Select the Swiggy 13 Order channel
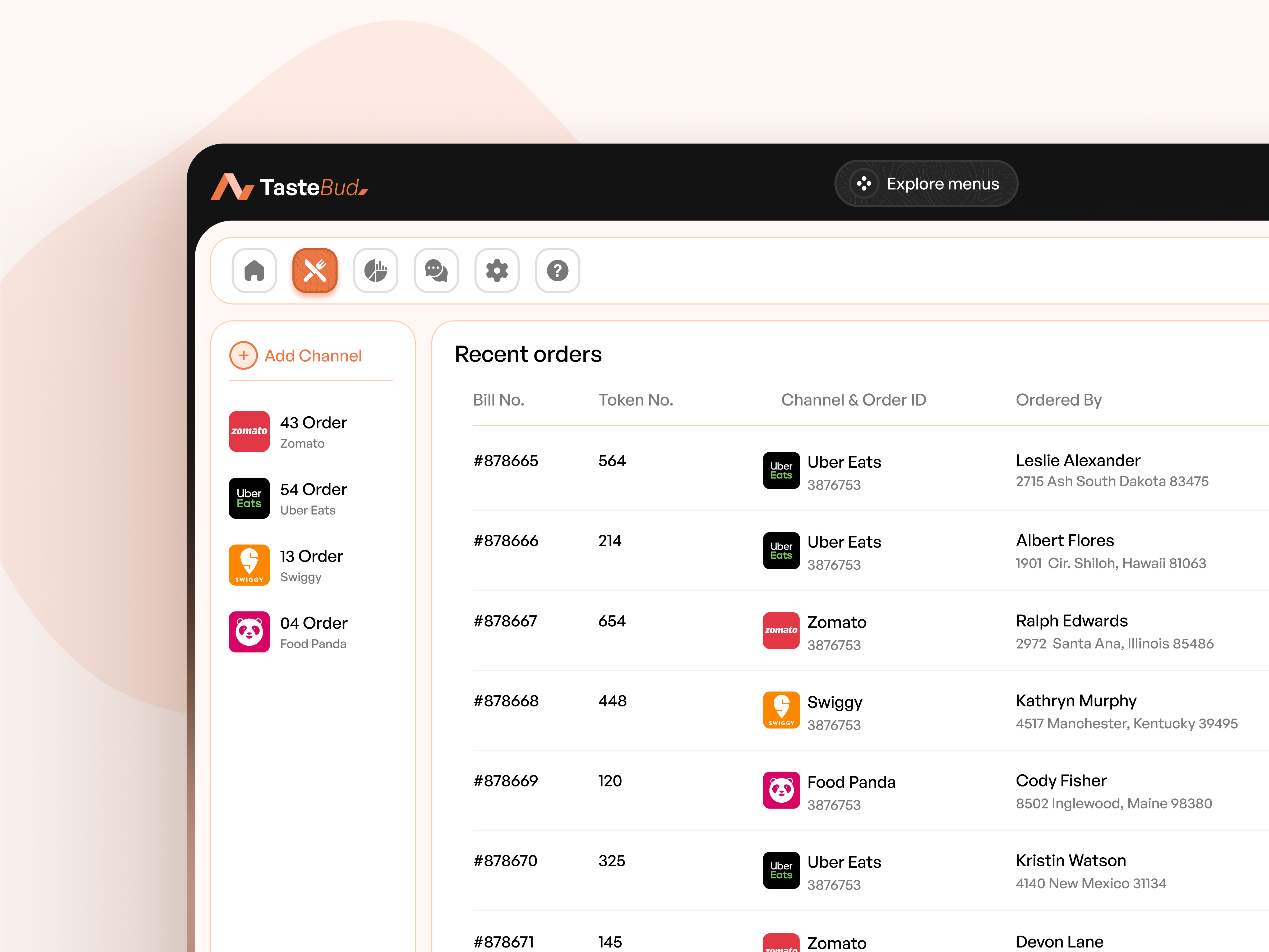Viewport: 1269px width, 952px height. click(286, 565)
